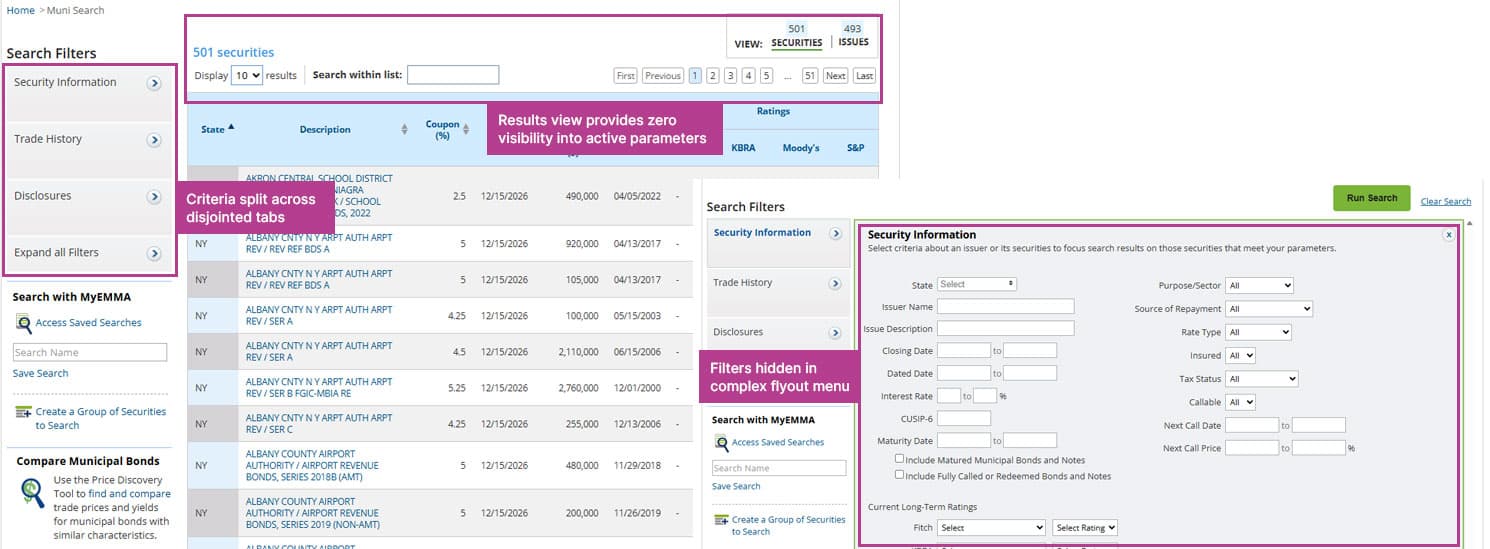This screenshot has height=549, width=1490.
Task: Click the 501 securities heading text
Action: (x=233, y=53)
